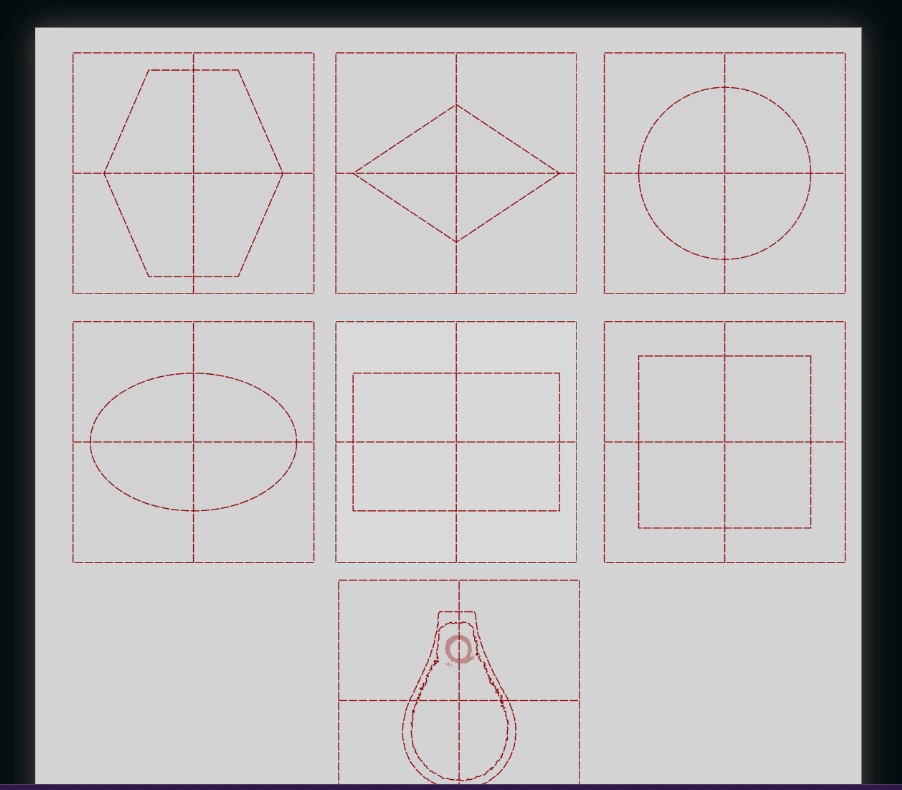
Task: Select the diamond's top vertex
Action: tap(456, 105)
